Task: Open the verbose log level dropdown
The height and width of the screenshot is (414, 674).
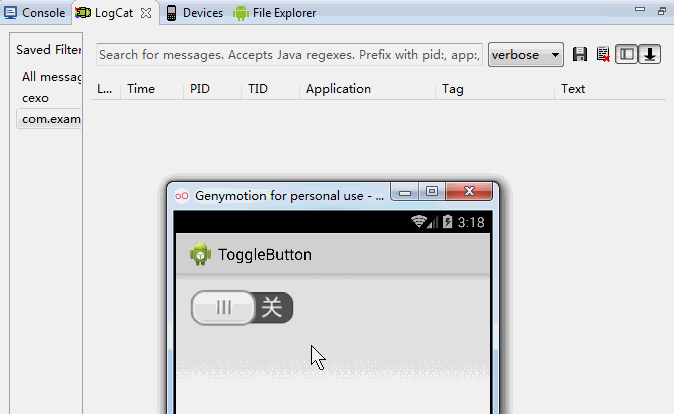Action: click(526, 55)
